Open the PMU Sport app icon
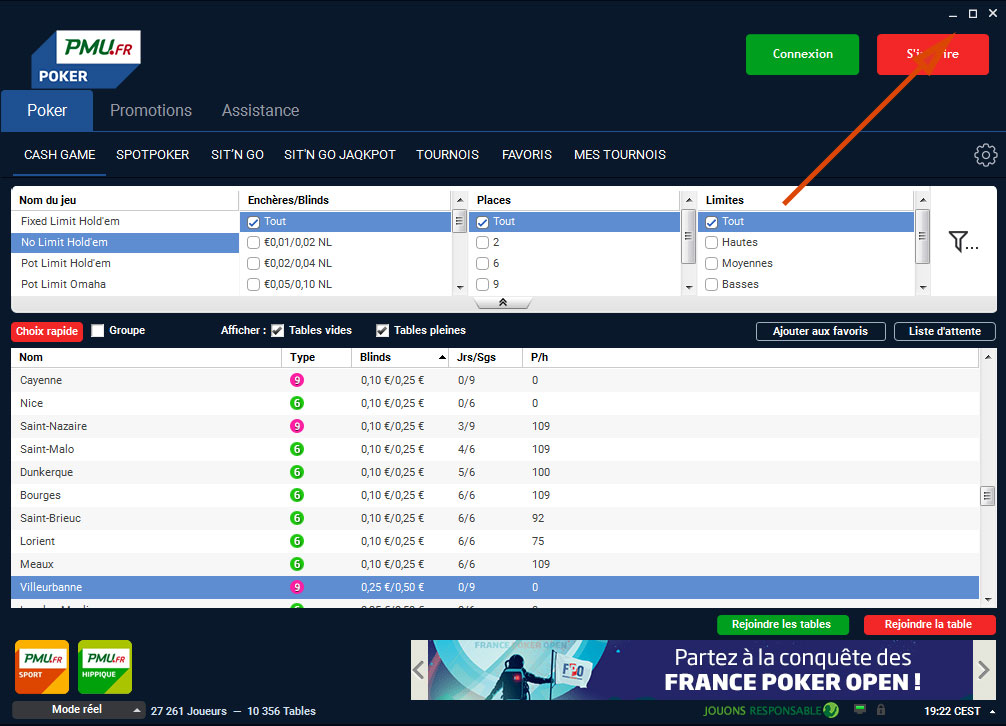 click(x=42, y=667)
